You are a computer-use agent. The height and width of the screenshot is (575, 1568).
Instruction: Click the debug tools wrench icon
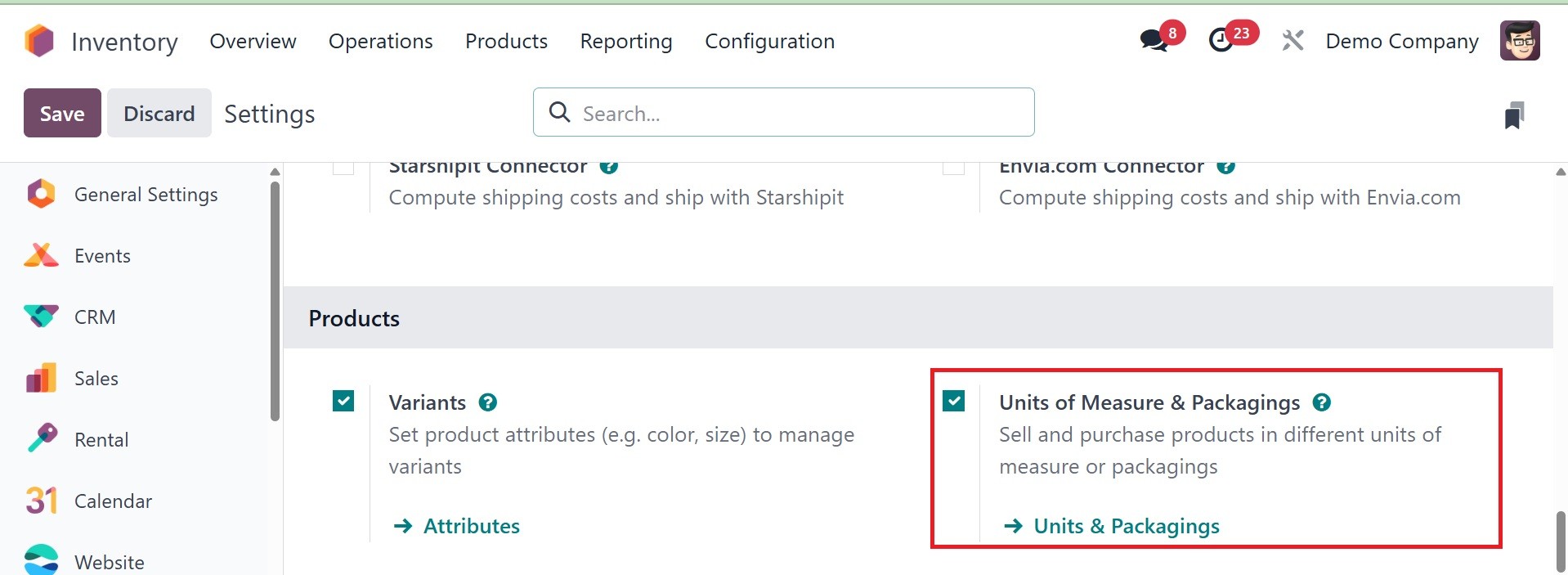pos(1292,40)
